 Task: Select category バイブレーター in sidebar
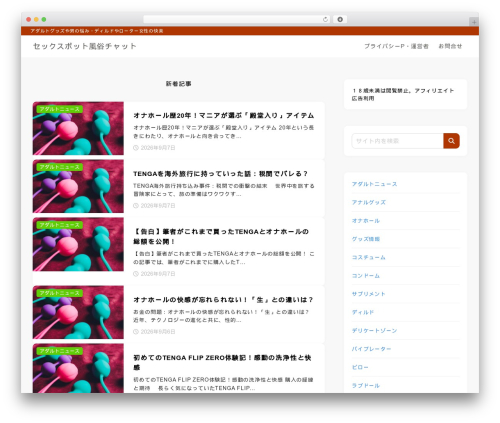[371, 349]
